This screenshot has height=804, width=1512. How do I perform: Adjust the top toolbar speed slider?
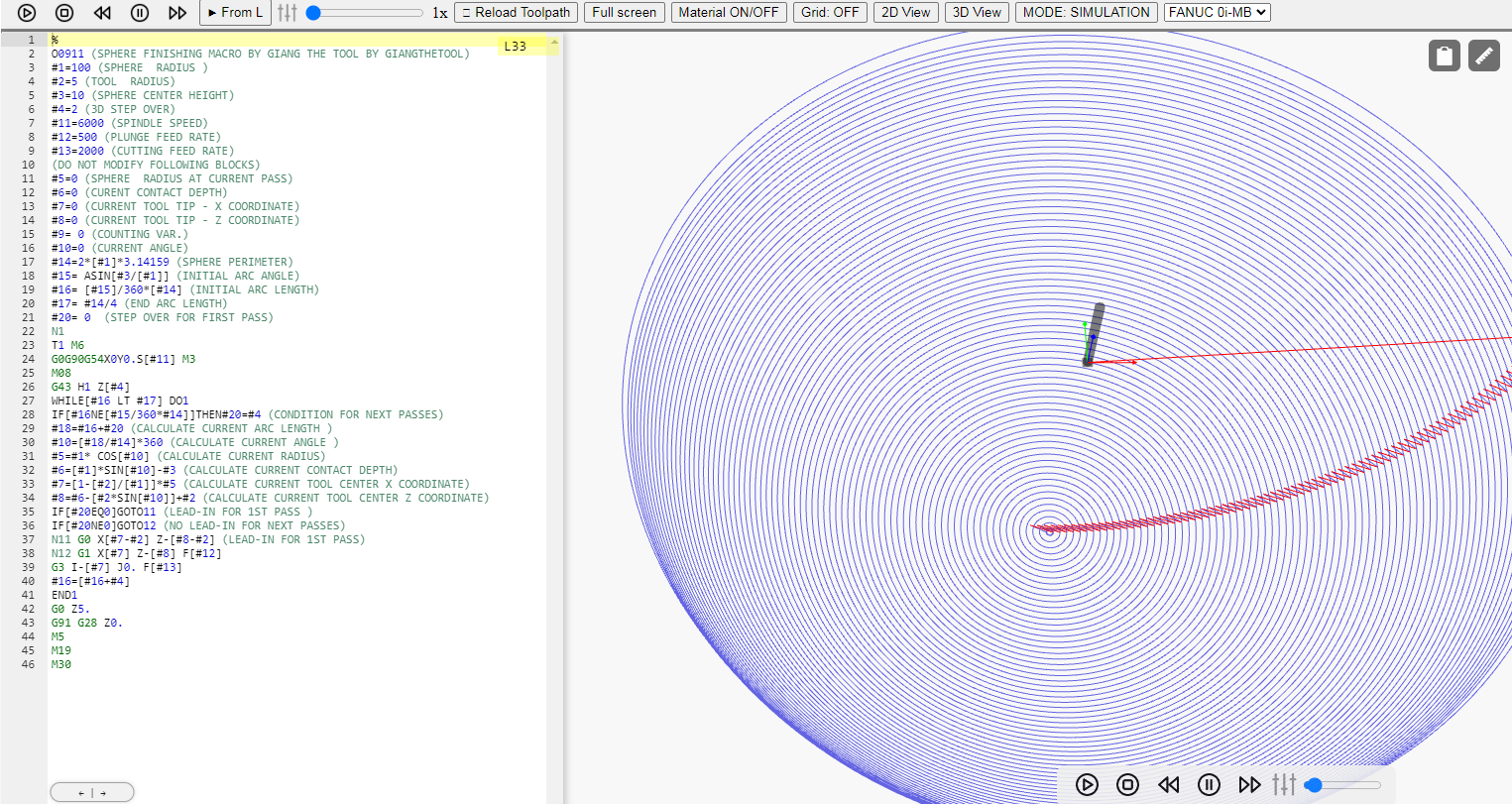coord(364,13)
